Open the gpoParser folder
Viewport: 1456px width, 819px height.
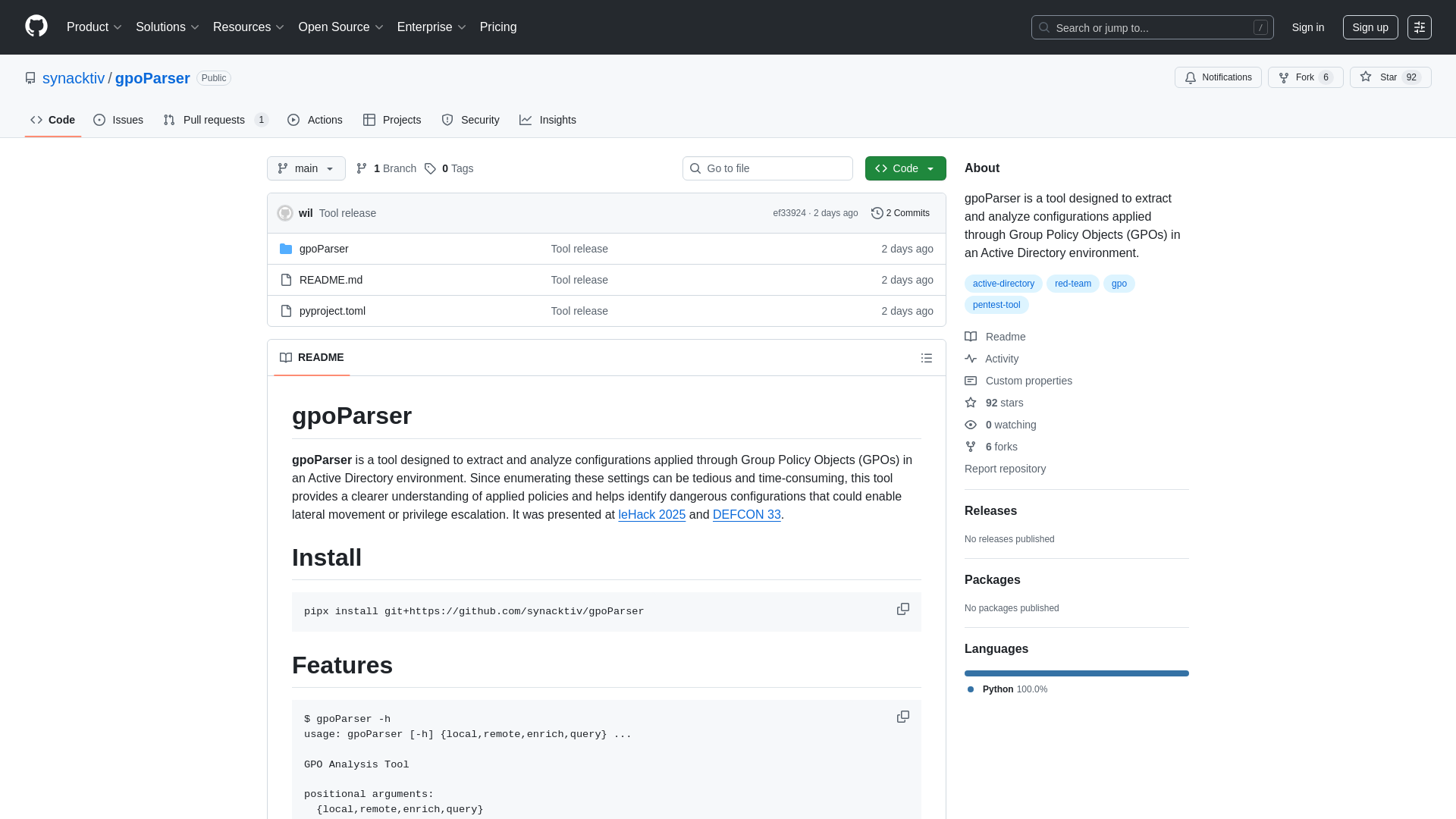tap(324, 249)
